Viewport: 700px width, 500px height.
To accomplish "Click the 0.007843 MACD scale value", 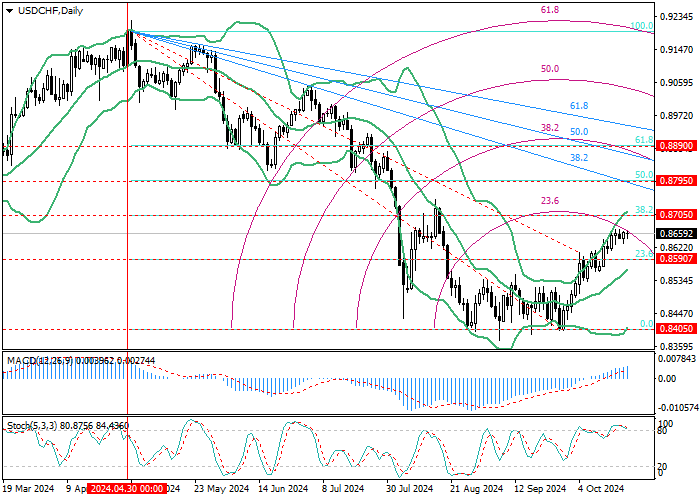I will pos(676,359).
